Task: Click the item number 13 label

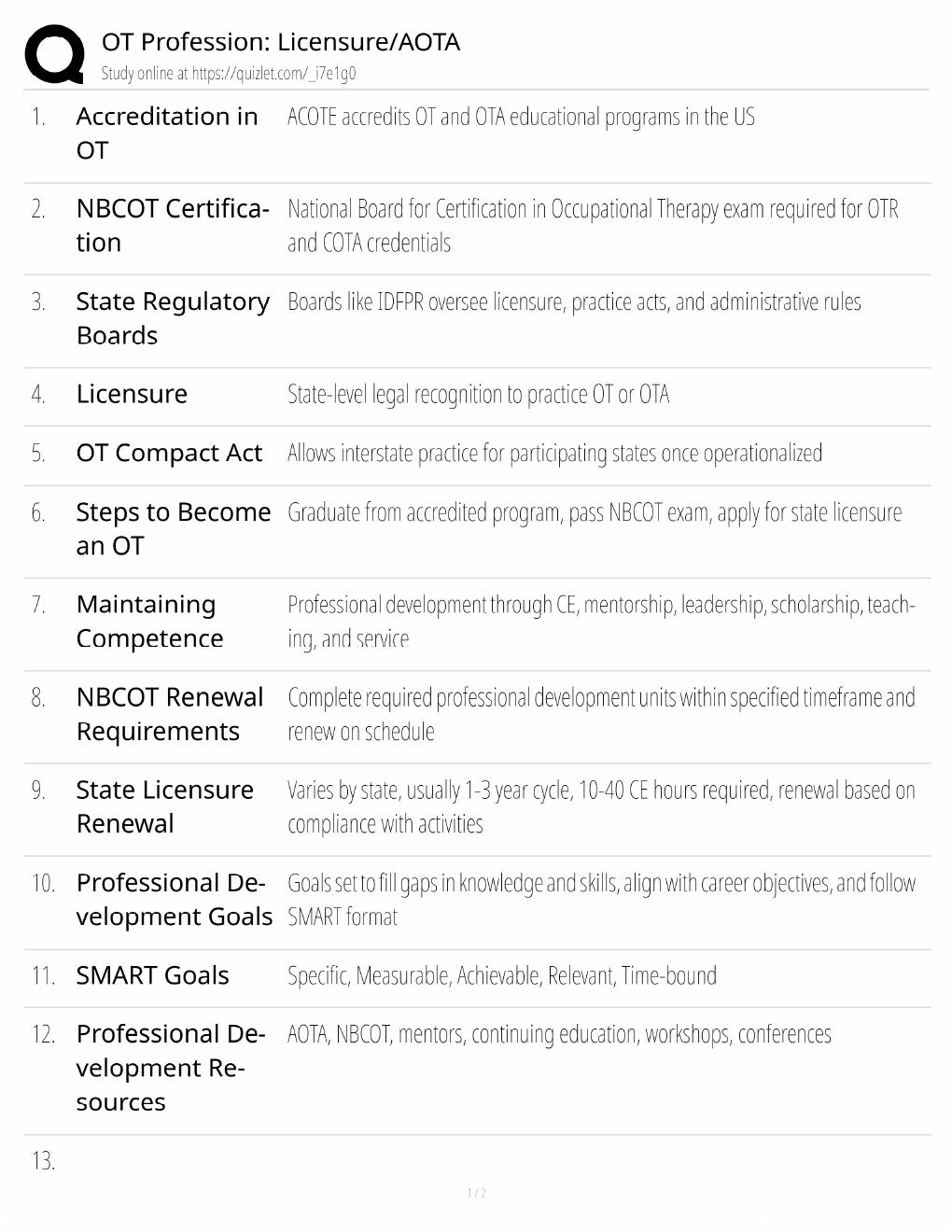Action: tap(43, 1161)
